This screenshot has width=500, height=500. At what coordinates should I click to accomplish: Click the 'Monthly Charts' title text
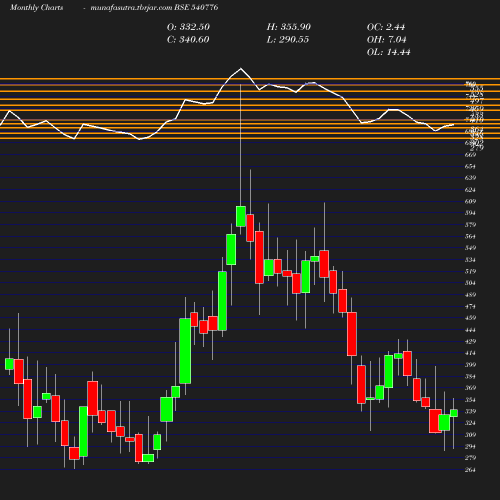click(x=36, y=8)
